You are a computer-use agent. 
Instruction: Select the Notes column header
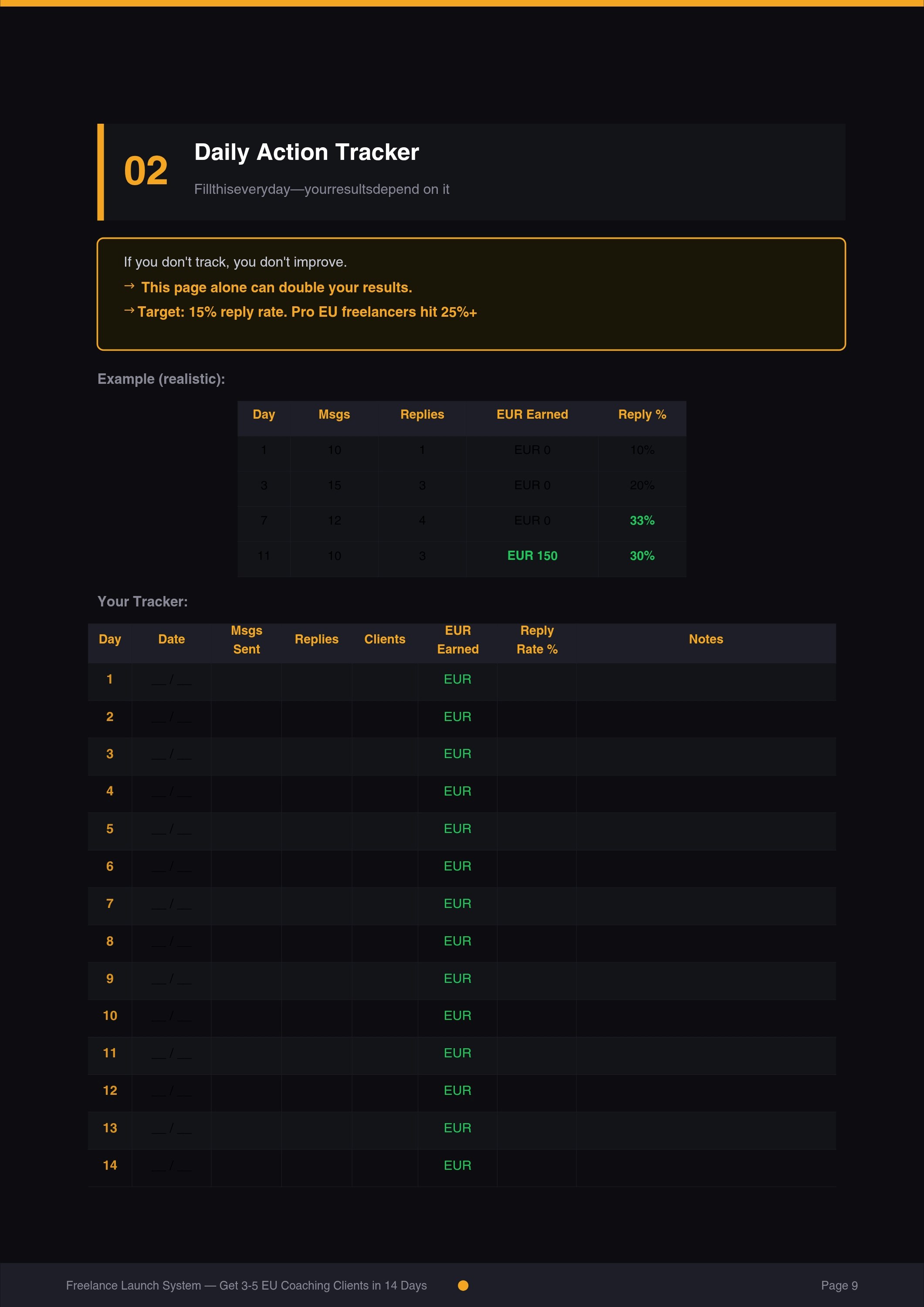(705, 639)
